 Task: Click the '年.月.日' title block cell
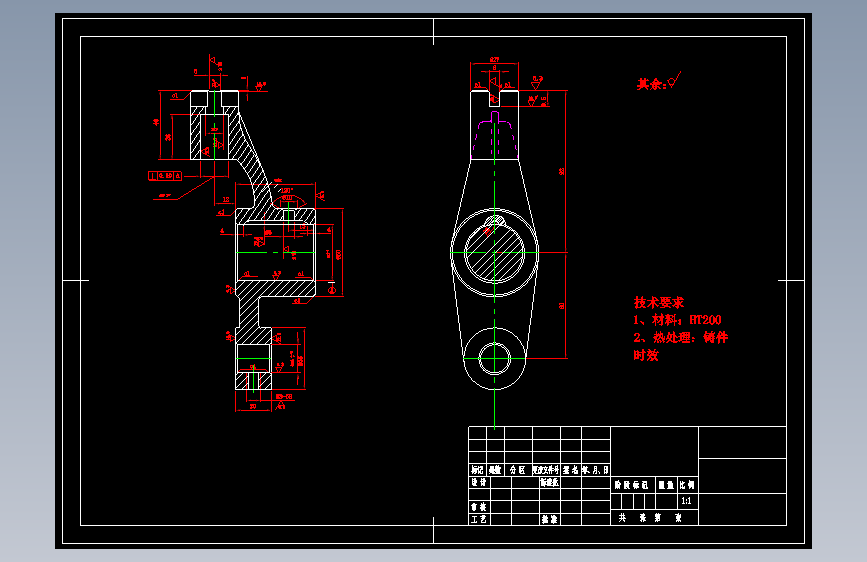(x=596, y=470)
